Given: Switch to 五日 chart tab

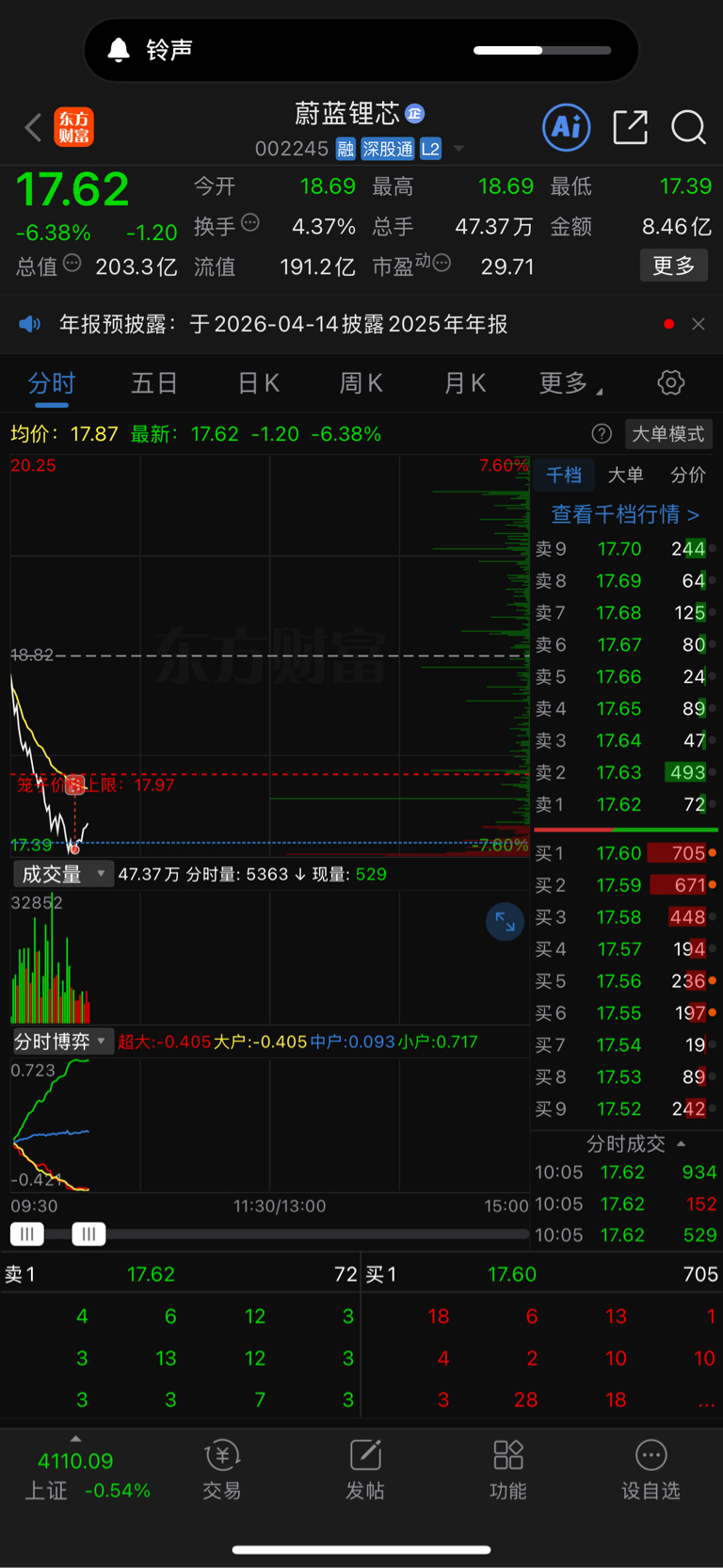Looking at the screenshot, I should pyautogui.click(x=154, y=383).
